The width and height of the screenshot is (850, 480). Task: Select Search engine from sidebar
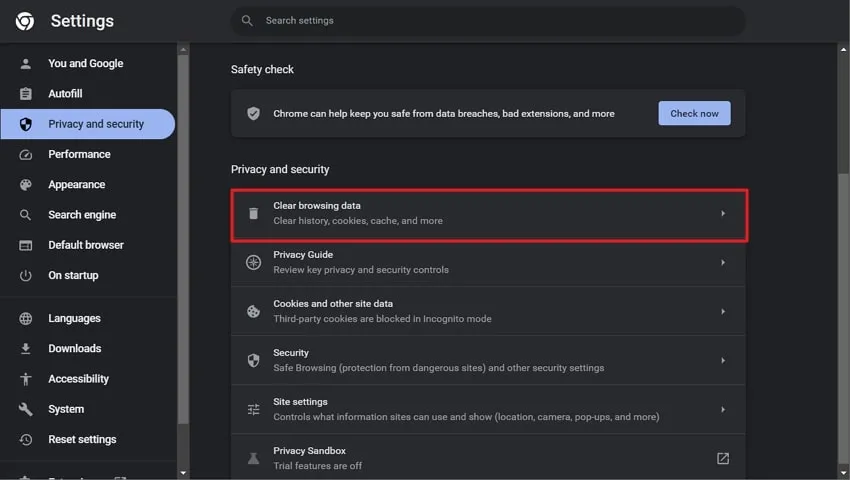(x=82, y=215)
